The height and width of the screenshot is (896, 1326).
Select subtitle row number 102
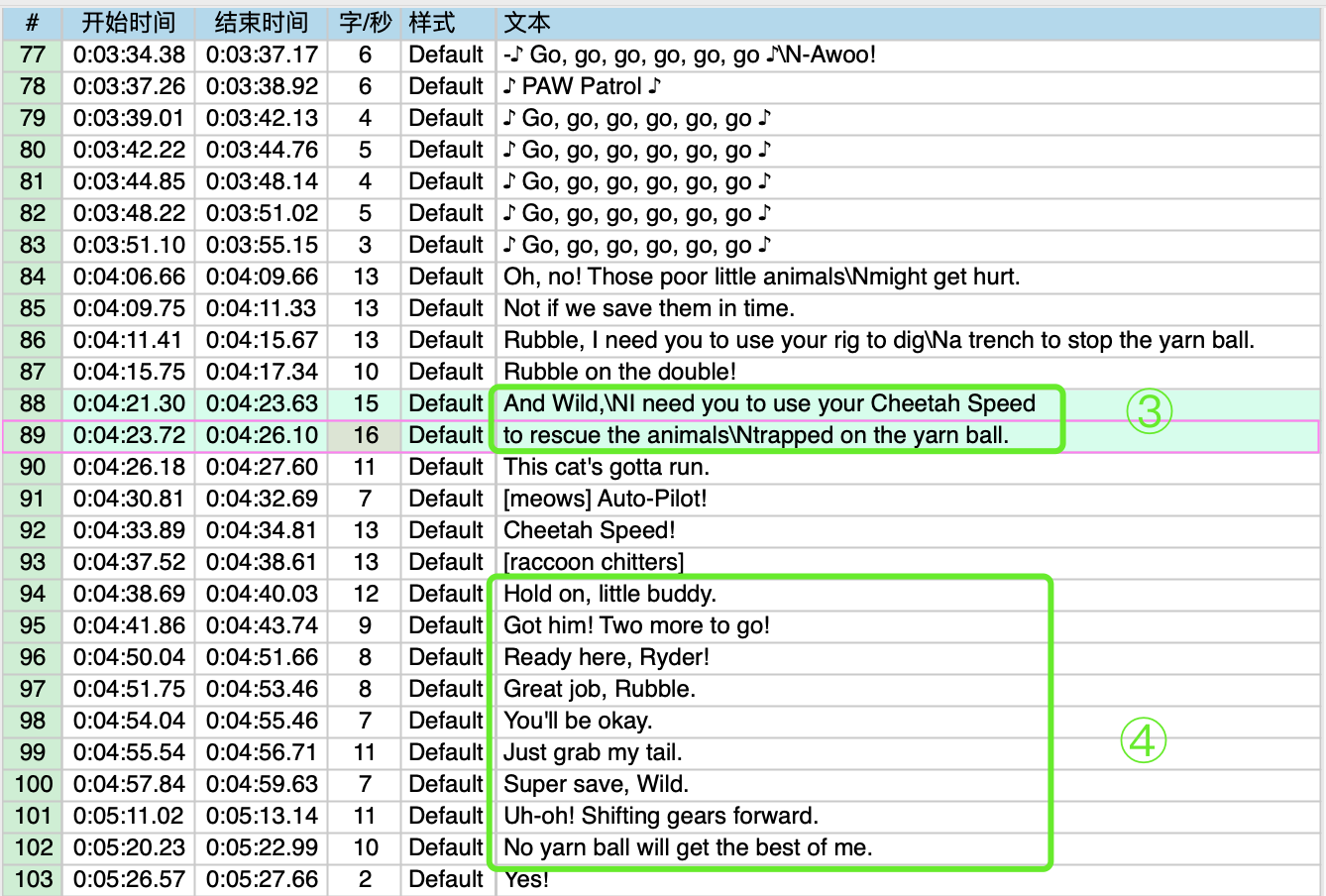[x=33, y=847]
